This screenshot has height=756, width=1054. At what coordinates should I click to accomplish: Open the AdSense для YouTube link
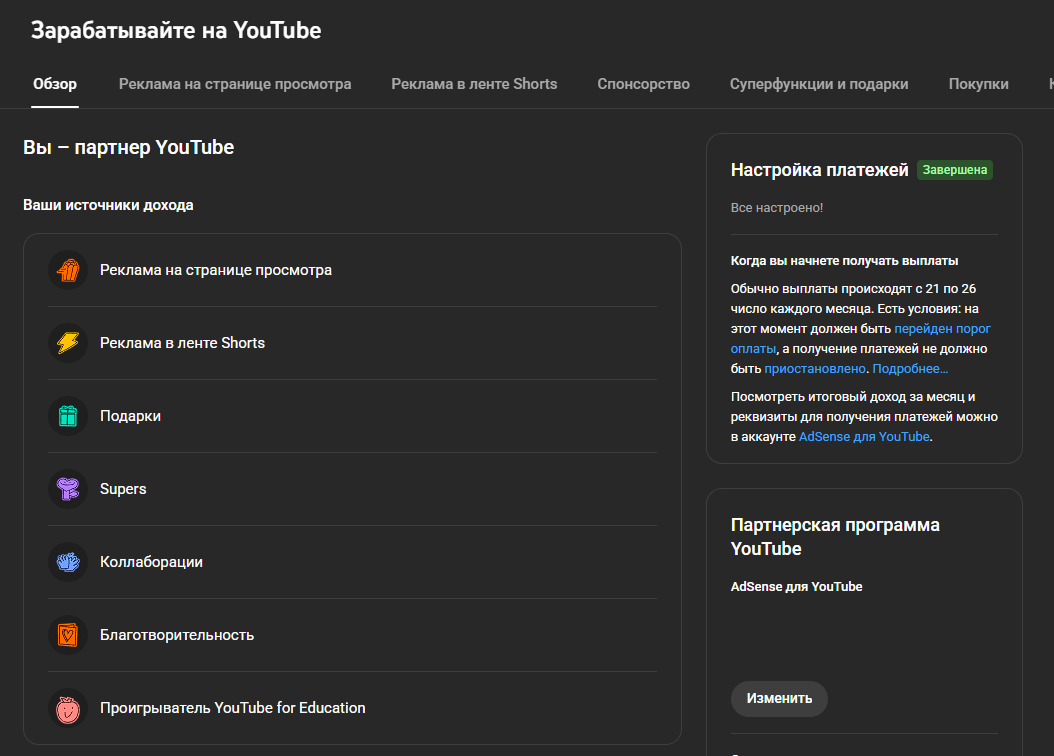tap(864, 436)
